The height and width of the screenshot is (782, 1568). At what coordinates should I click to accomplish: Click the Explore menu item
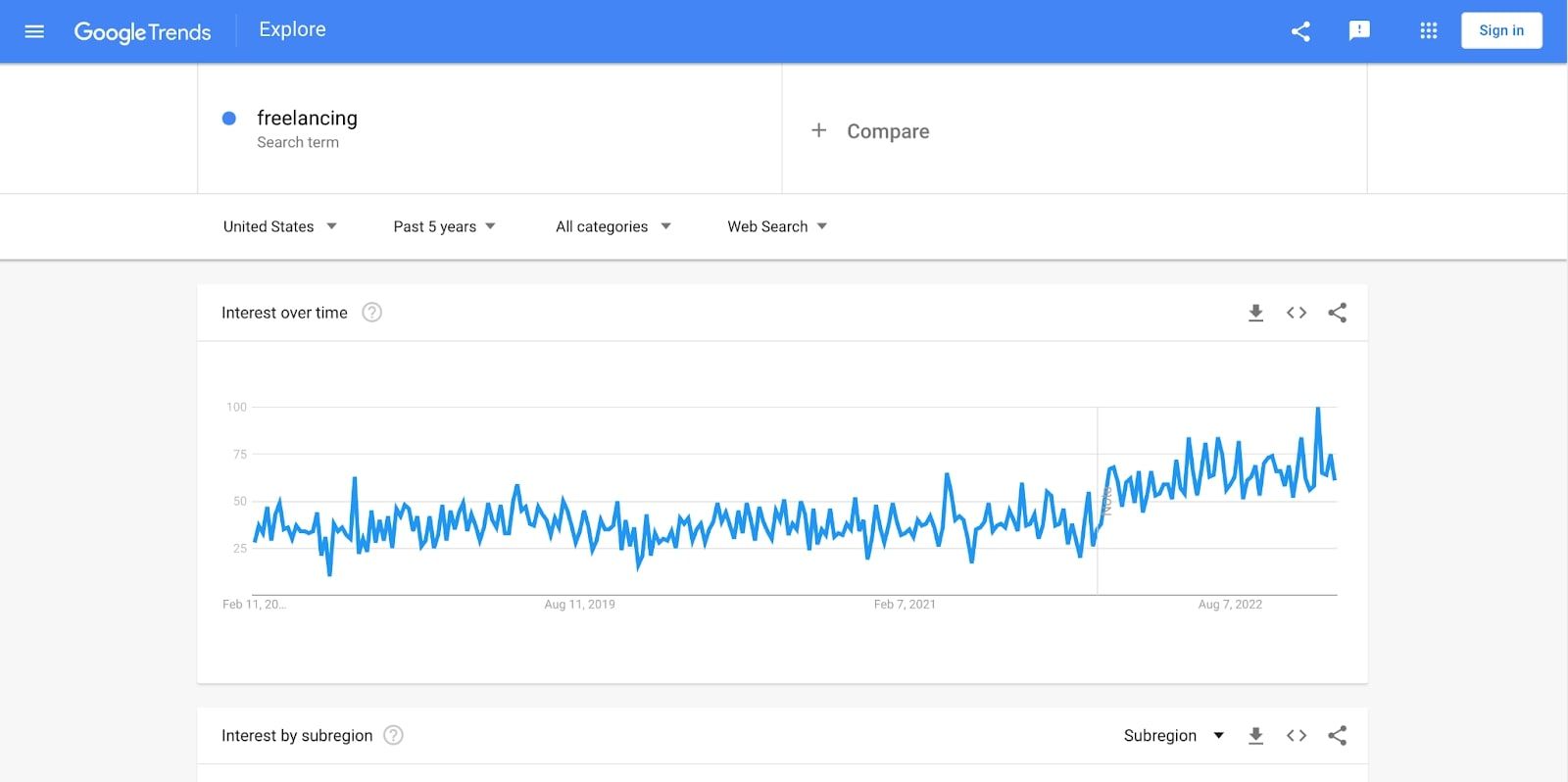point(291,28)
